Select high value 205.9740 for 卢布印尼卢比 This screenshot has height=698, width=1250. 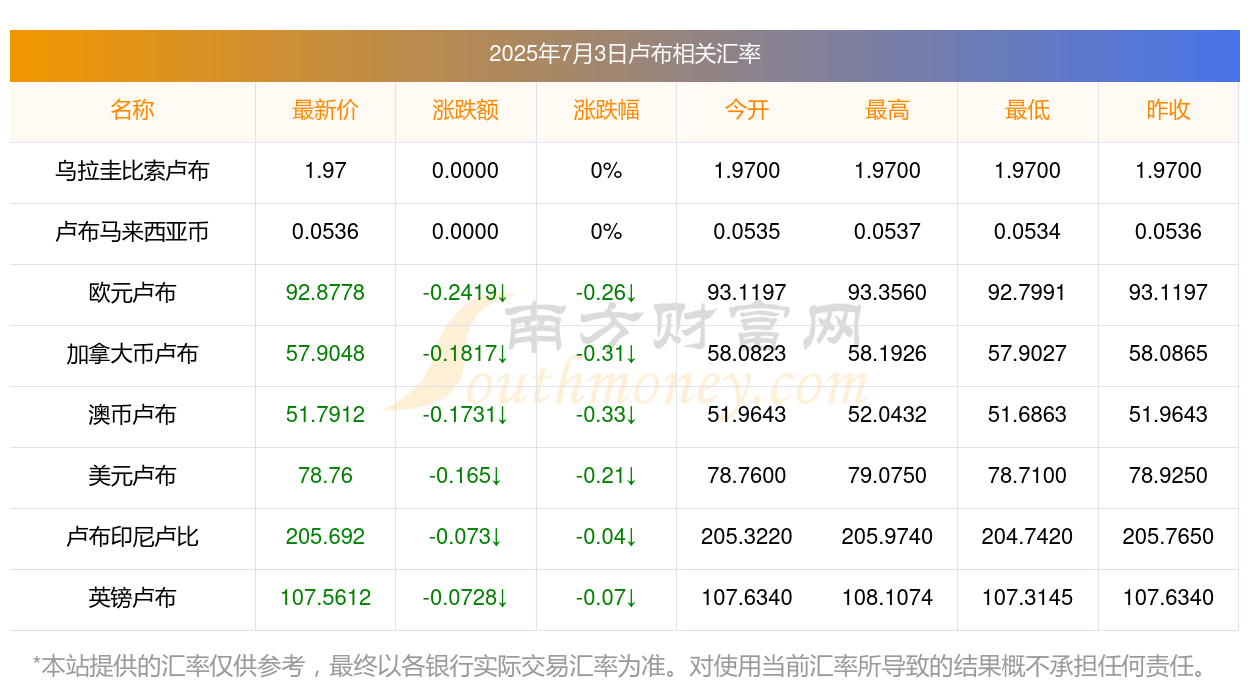[887, 537]
